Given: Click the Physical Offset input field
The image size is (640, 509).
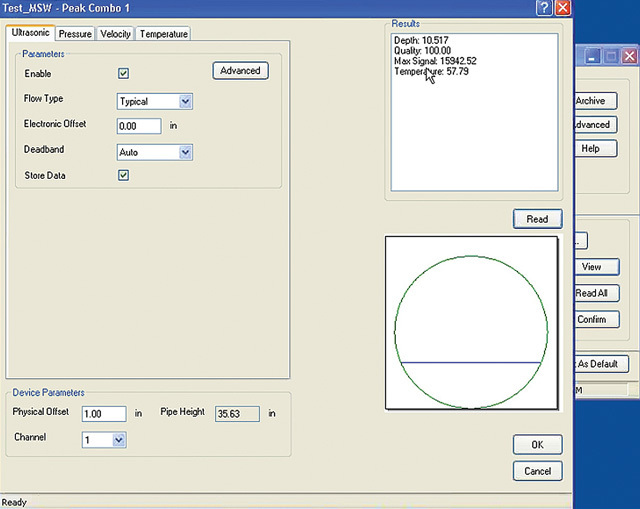Looking at the screenshot, I should [101, 413].
